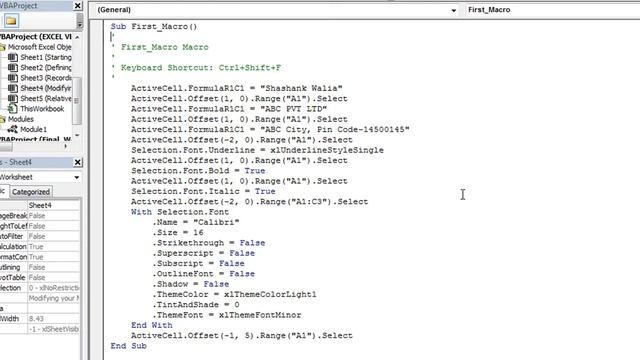Image resolution: width=640 pixels, height=360 pixels.
Task: Click the Sheet4 name property value
Action: coord(53,205)
